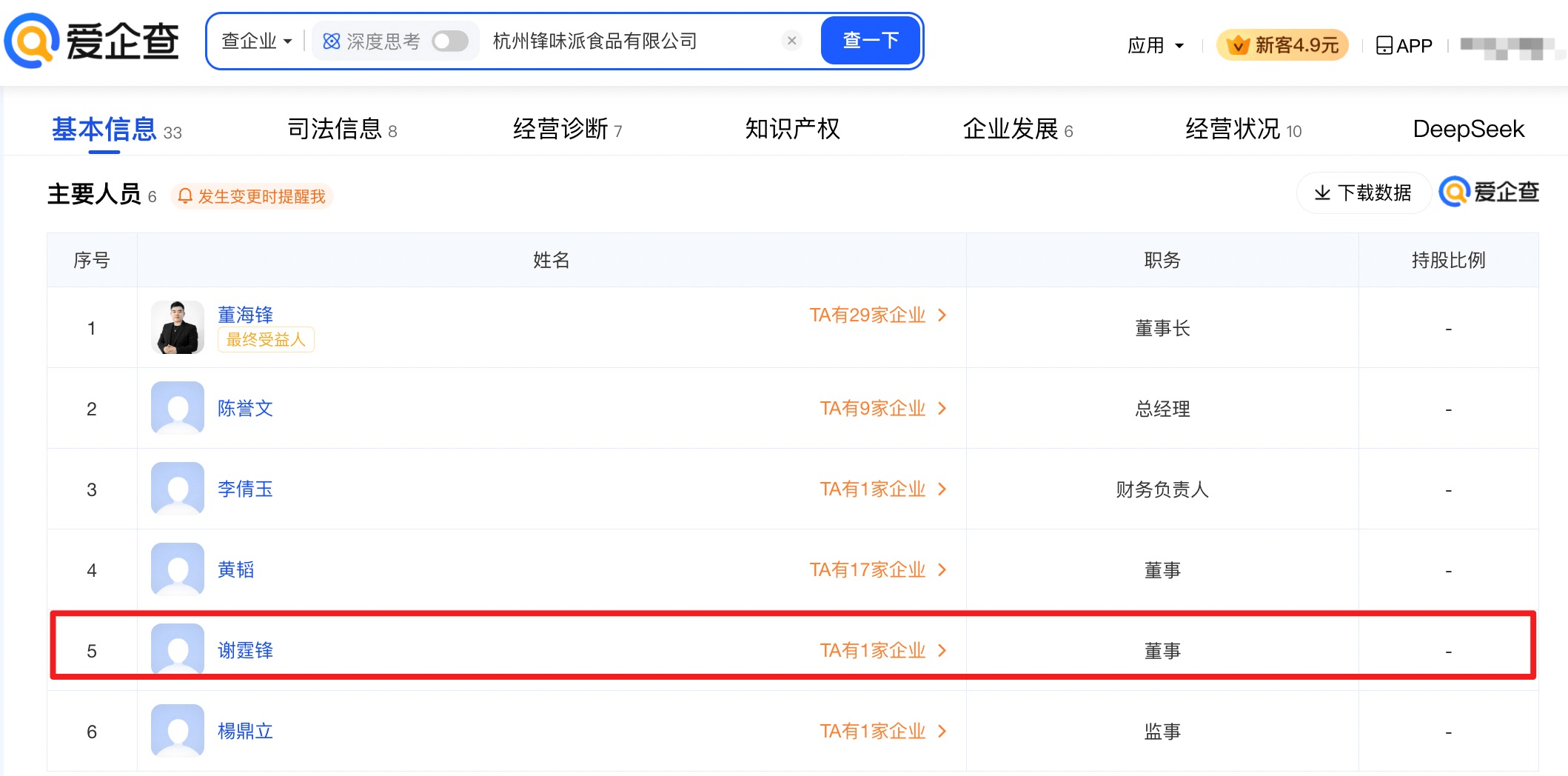
Task: Click the 新客4.9元 promotion badge
Action: 1282,45
